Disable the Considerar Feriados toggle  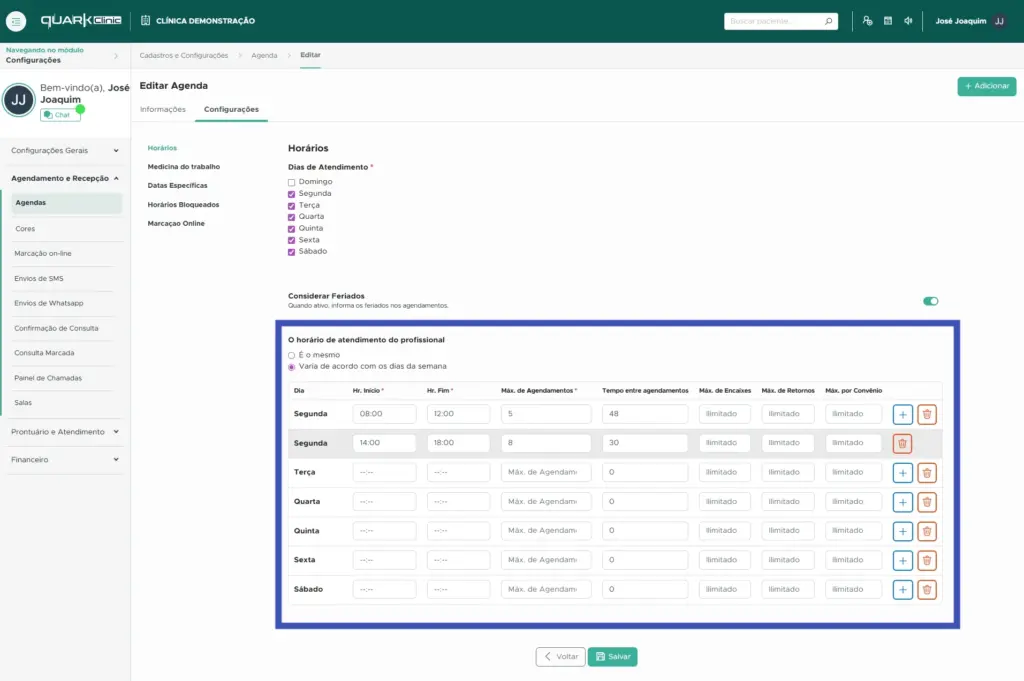[x=931, y=301]
